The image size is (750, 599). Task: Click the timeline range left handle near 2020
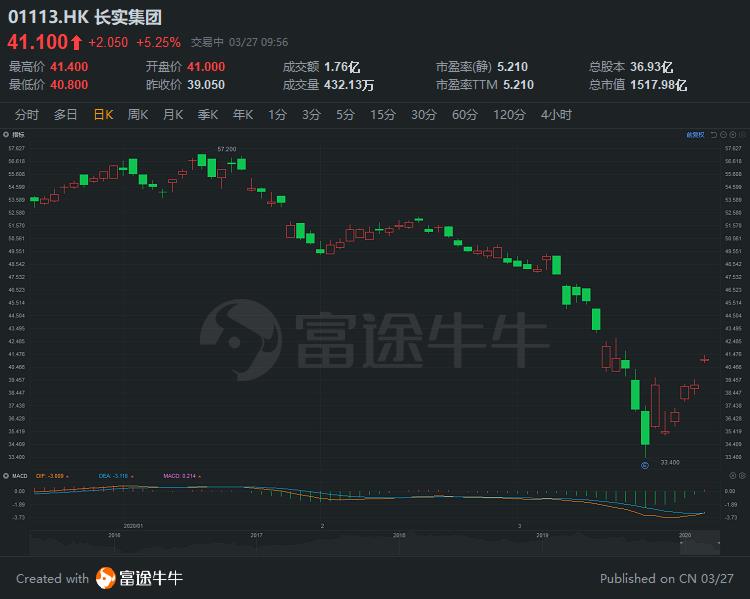681,543
